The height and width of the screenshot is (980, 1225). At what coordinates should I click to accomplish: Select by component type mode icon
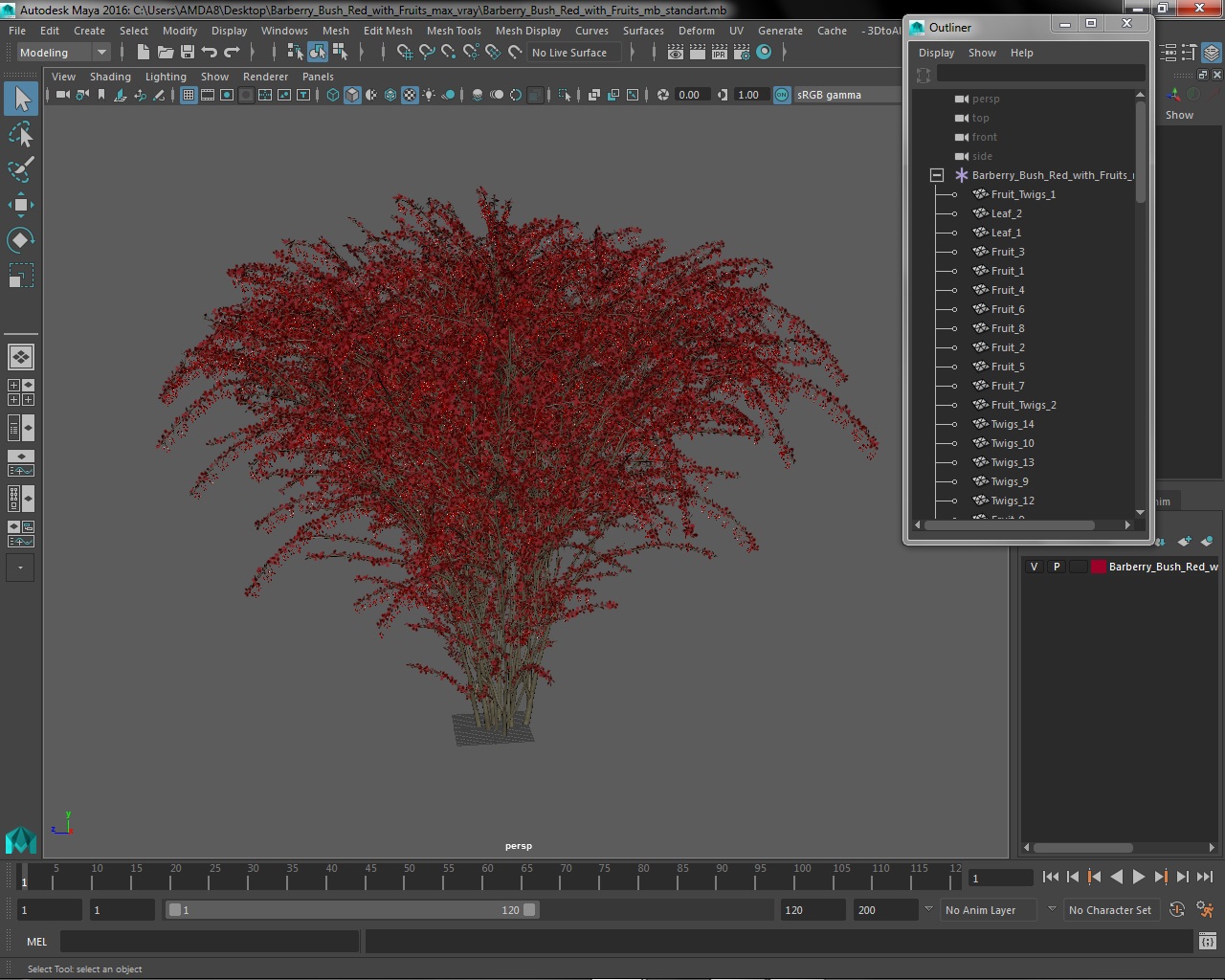pos(340,53)
